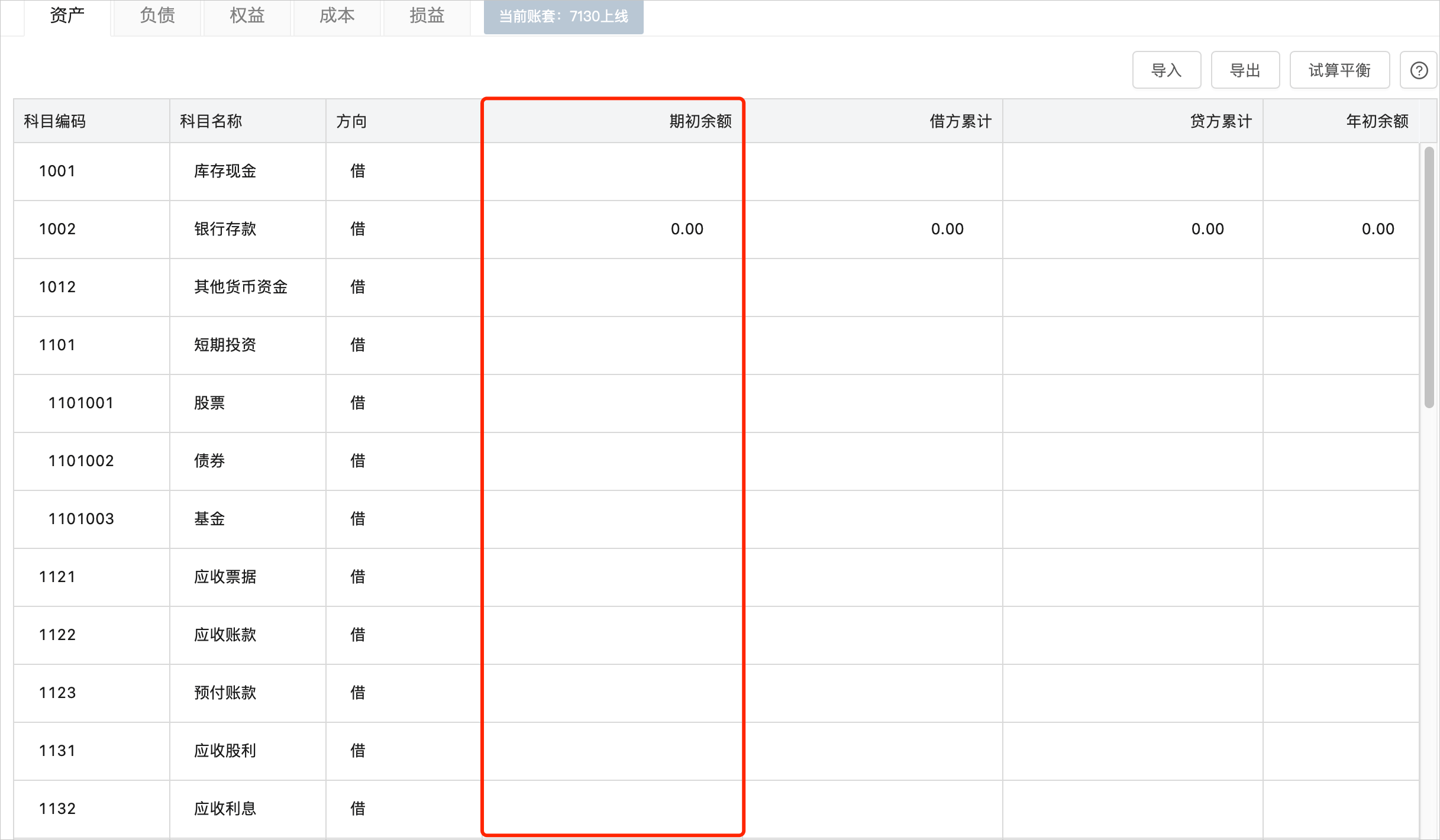Click the 贷方累计 cell for 基金
Image resolution: width=1440 pixels, height=840 pixels.
coord(1133,519)
